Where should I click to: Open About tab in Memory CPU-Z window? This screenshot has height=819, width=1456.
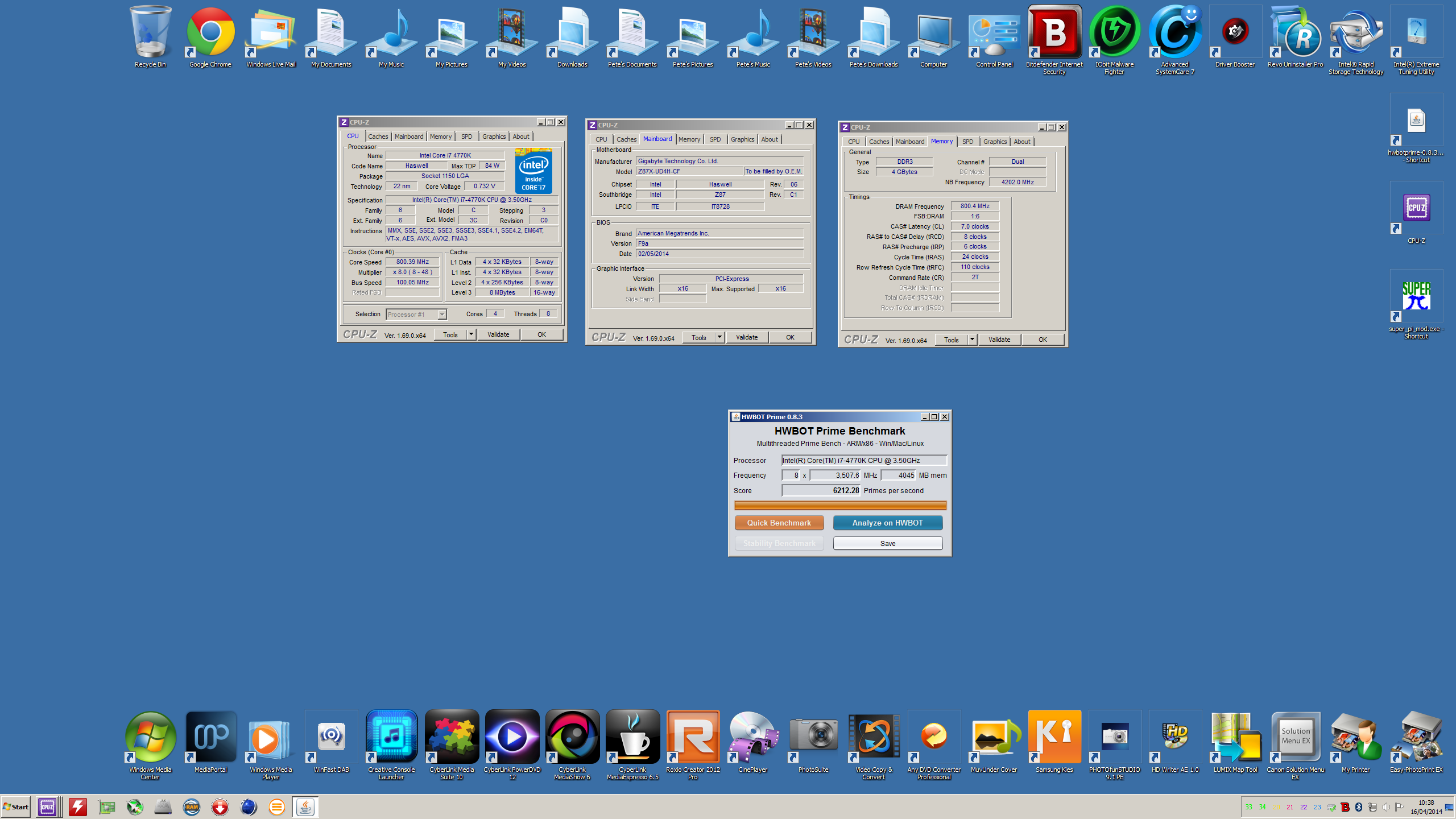[1021, 142]
